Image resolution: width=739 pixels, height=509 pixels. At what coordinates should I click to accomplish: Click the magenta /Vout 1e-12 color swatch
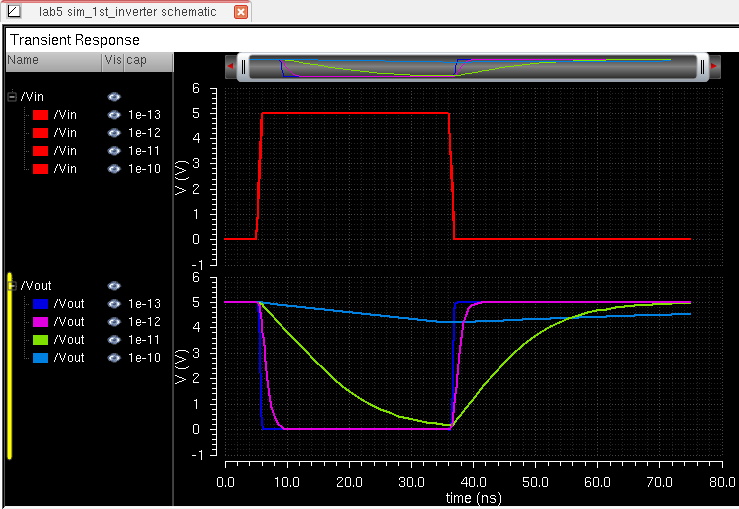[40, 322]
